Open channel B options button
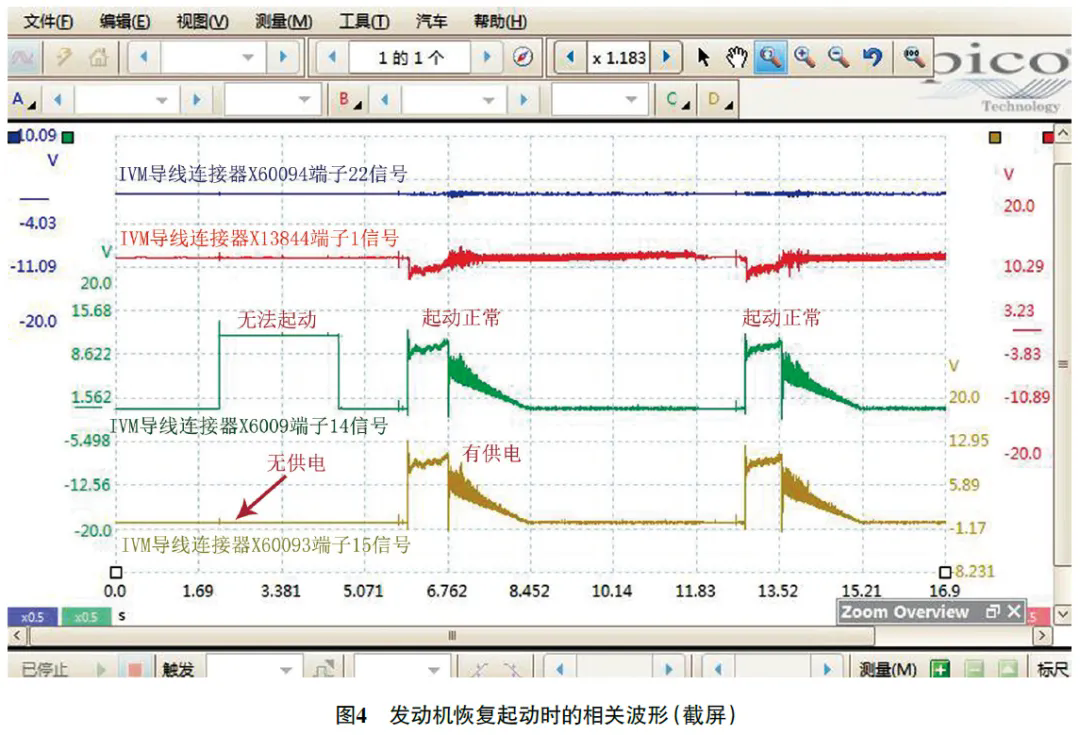 350,101
